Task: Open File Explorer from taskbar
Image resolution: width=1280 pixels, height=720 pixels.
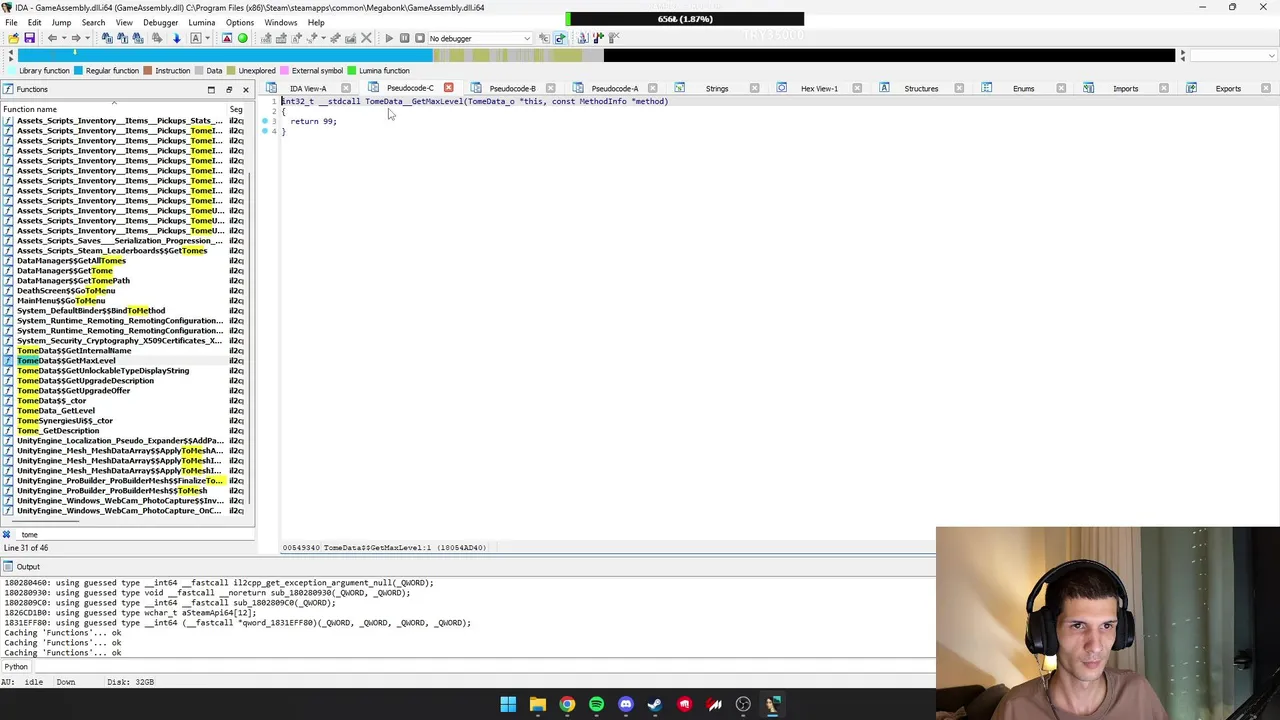Action: [x=537, y=704]
